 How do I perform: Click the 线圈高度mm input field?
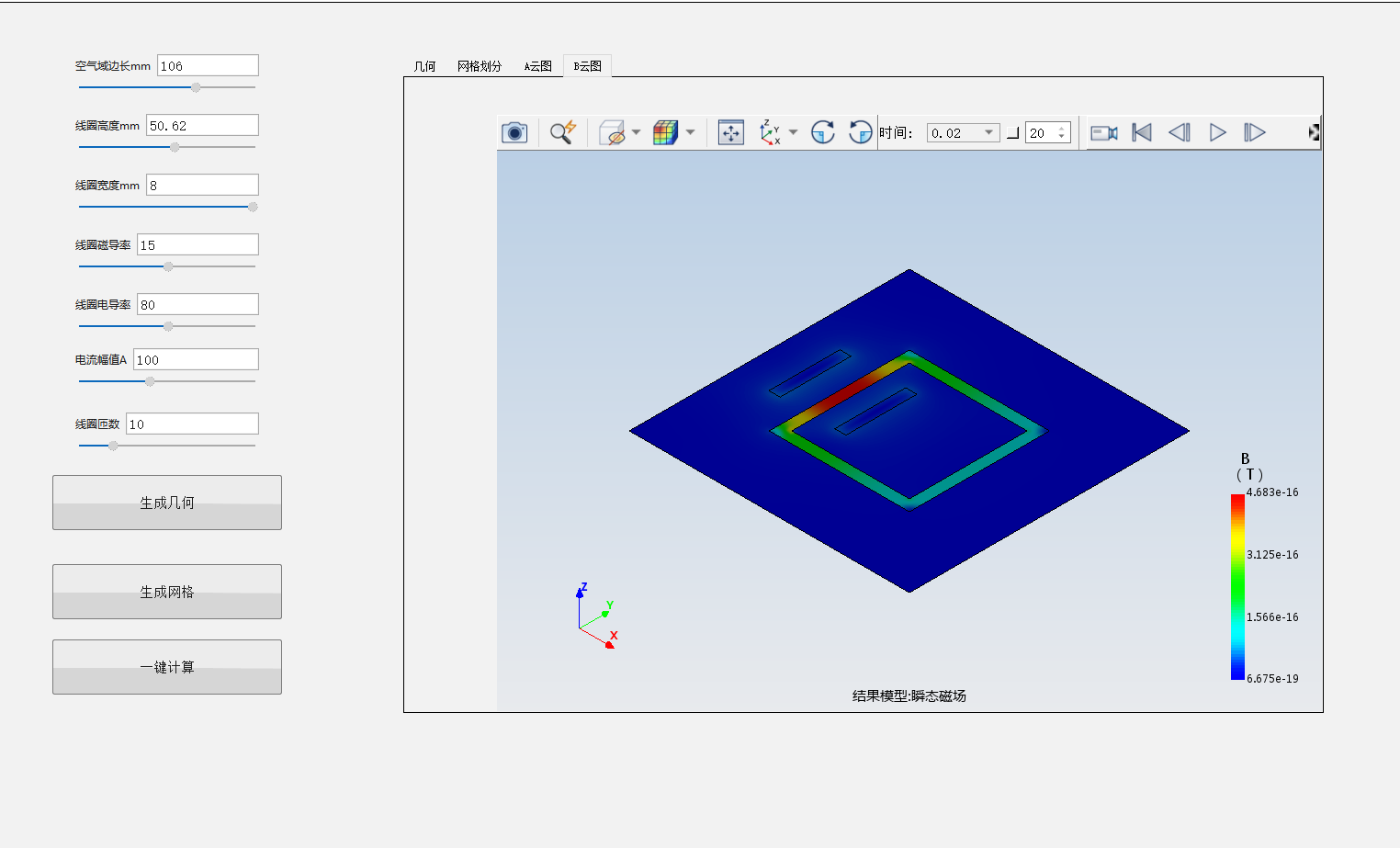[202, 125]
